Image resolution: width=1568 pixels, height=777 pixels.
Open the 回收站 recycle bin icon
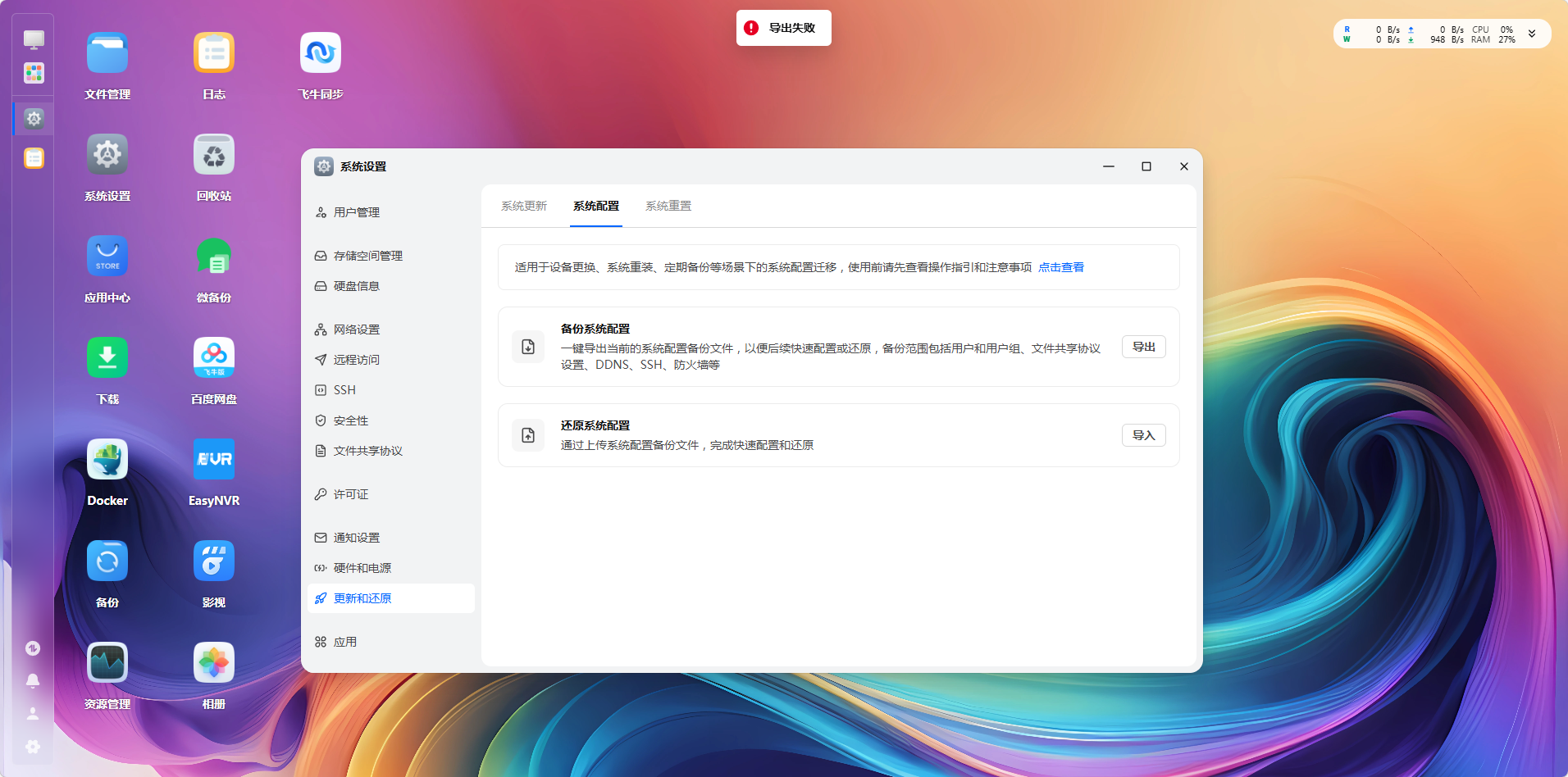[214, 155]
